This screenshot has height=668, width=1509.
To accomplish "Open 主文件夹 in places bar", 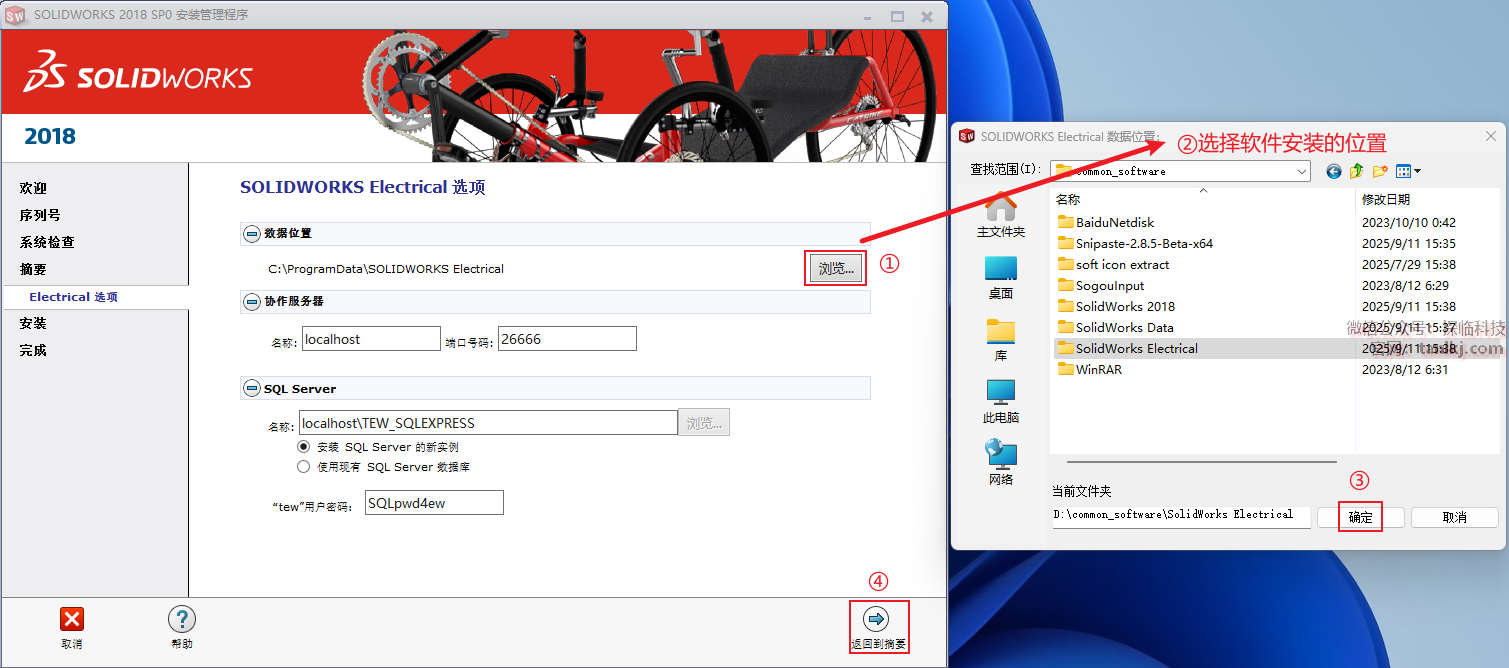I will [1001, 216].
